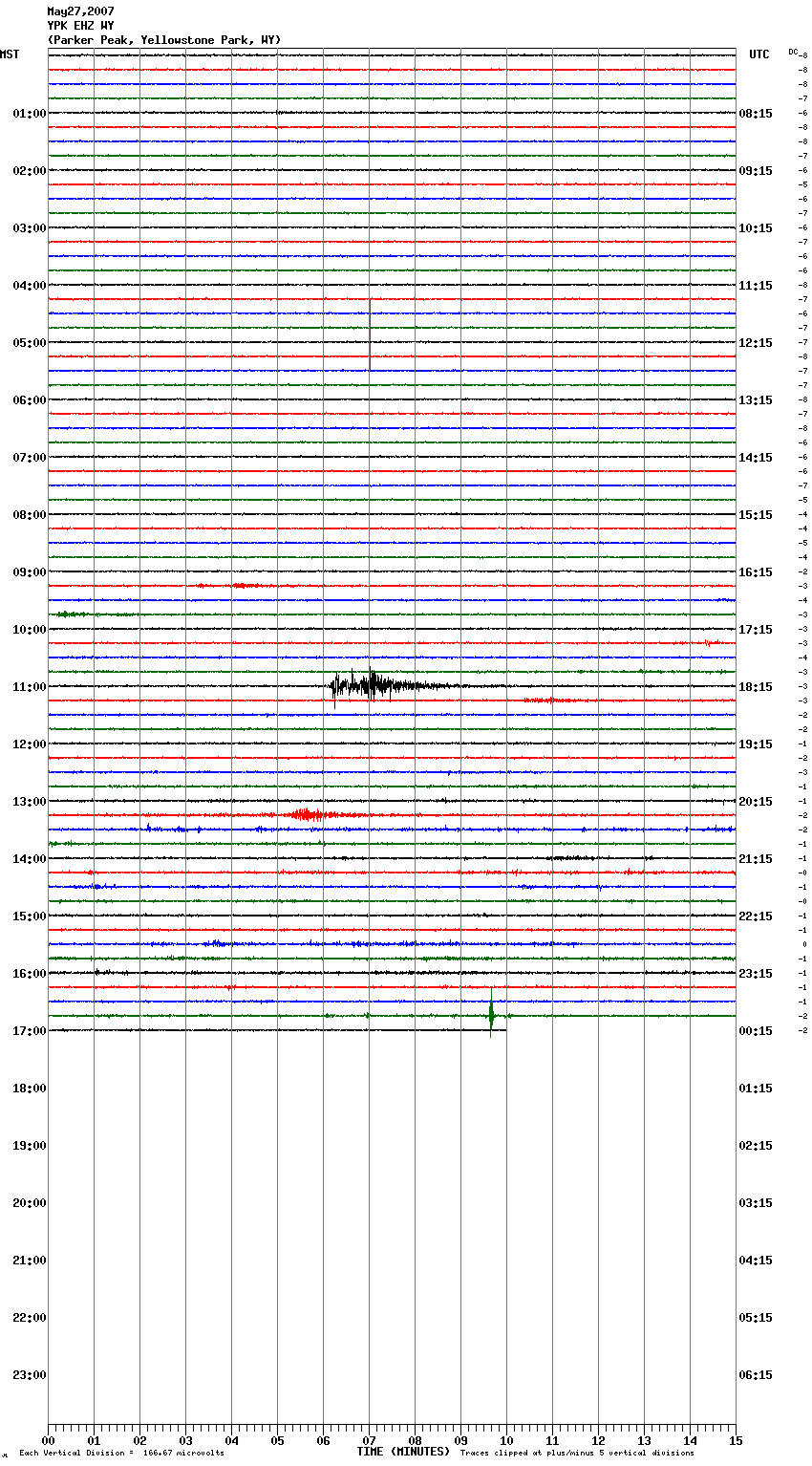The height and width of the screenshot is (1466, 812).
Task: Click the 02:00 MST time label
Action: pyautogui.click(x=30, y=171)
